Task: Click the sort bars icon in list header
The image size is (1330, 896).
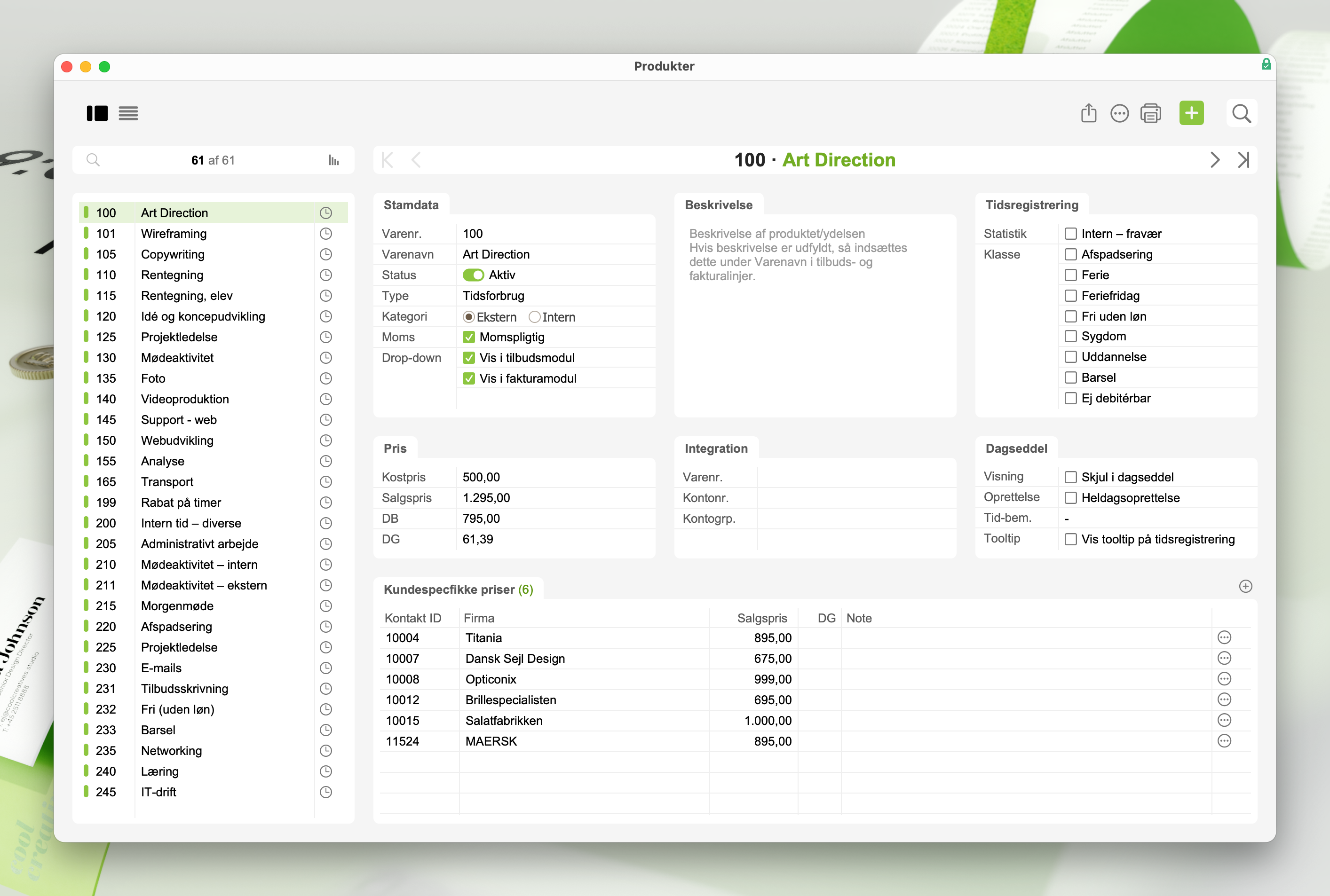Action: click(334, 160)
